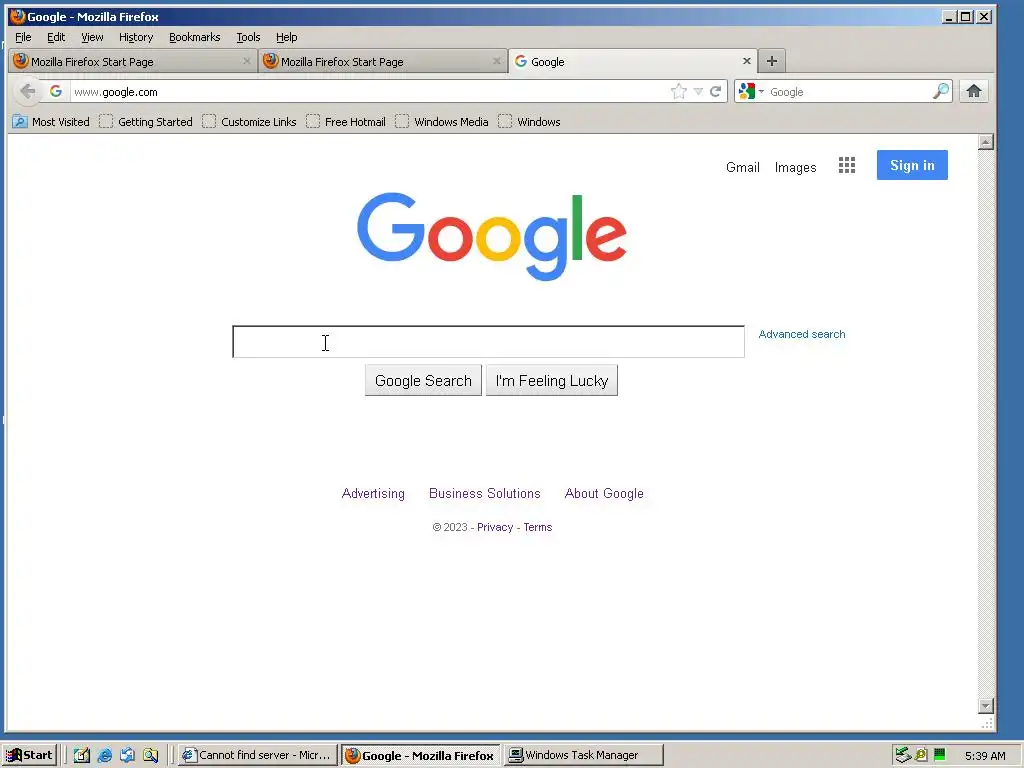Click the address bar URL field
1024x768 pixels.
pos(369,91)
